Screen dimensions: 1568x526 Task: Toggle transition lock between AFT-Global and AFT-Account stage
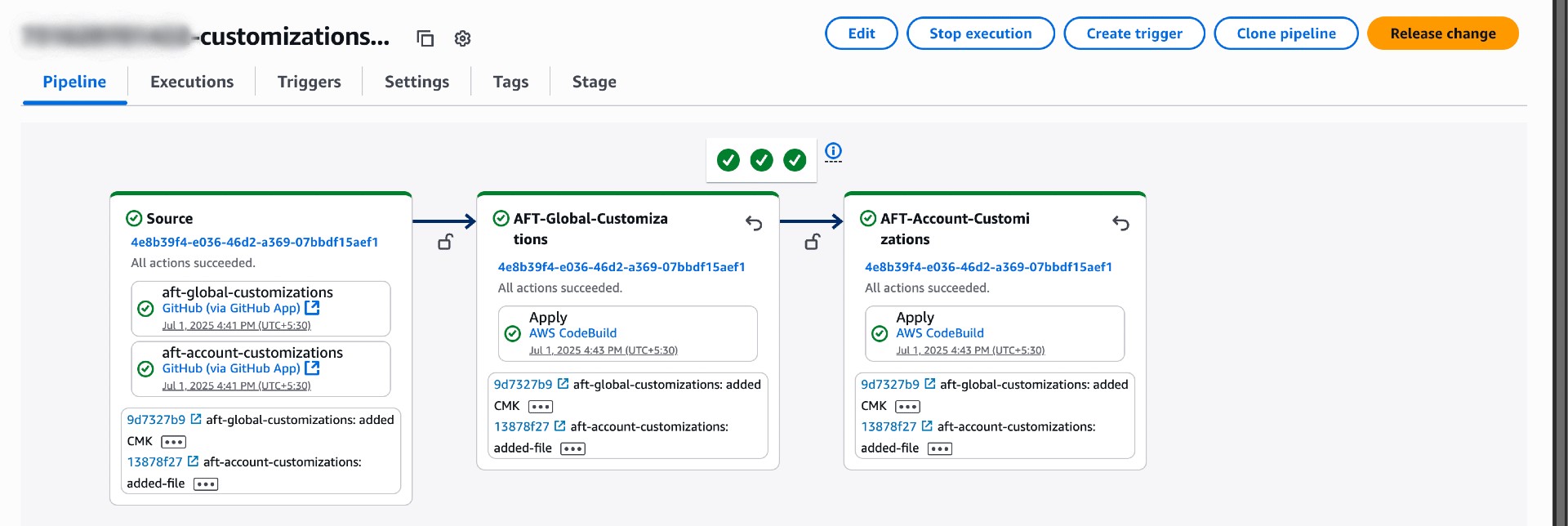pyautogui.click(x=813, y=242)
